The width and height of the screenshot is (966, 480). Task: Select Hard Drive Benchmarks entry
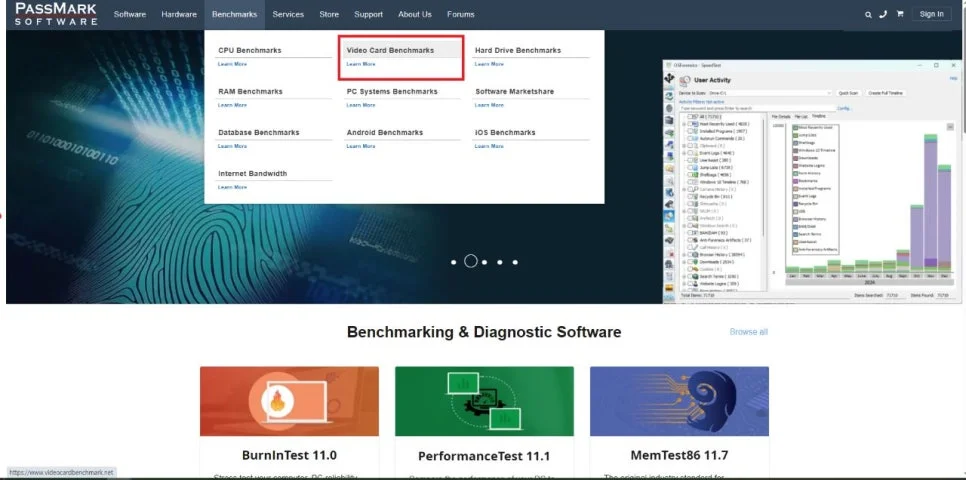518,51
